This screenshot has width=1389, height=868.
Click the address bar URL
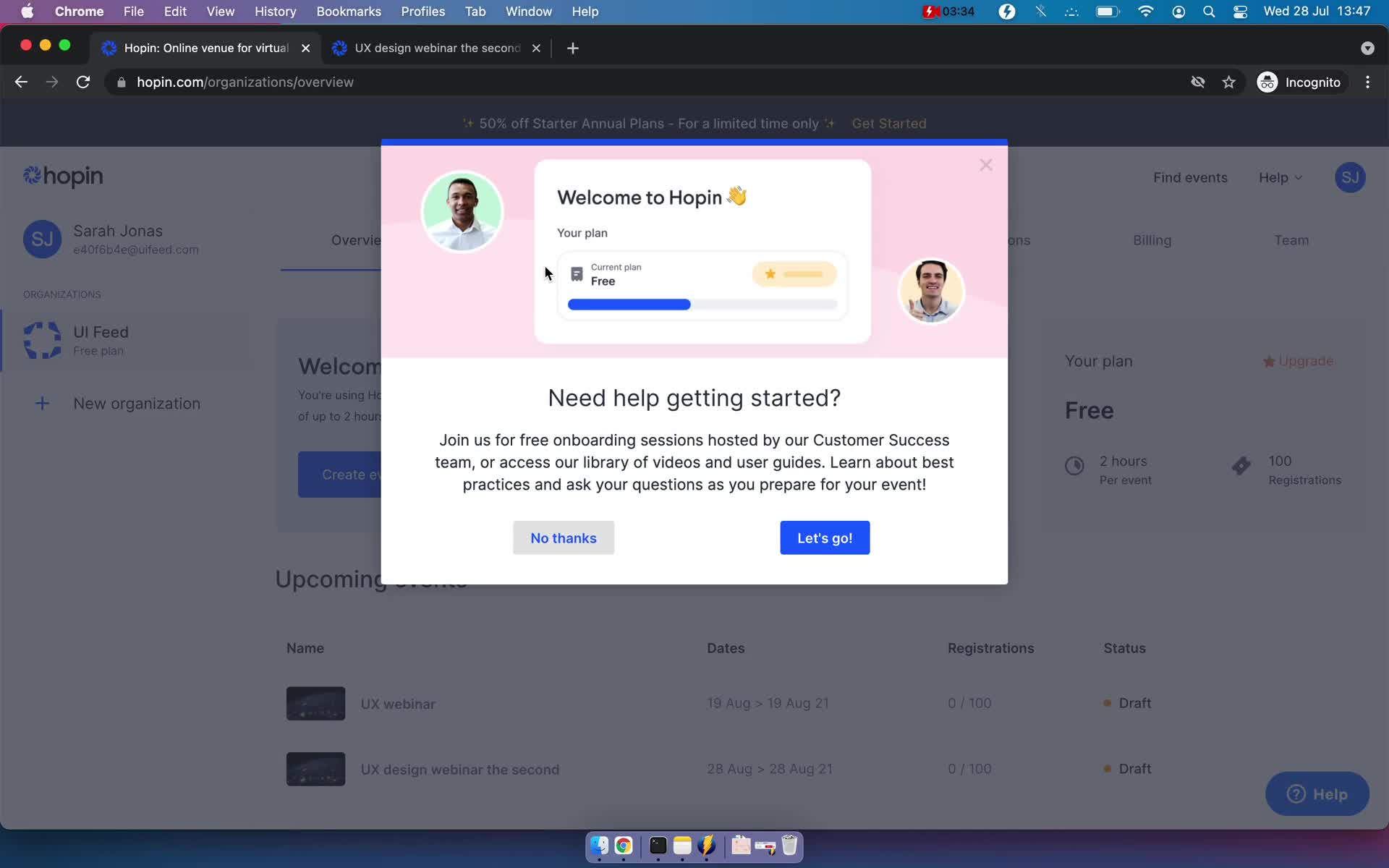click(245, 82)
